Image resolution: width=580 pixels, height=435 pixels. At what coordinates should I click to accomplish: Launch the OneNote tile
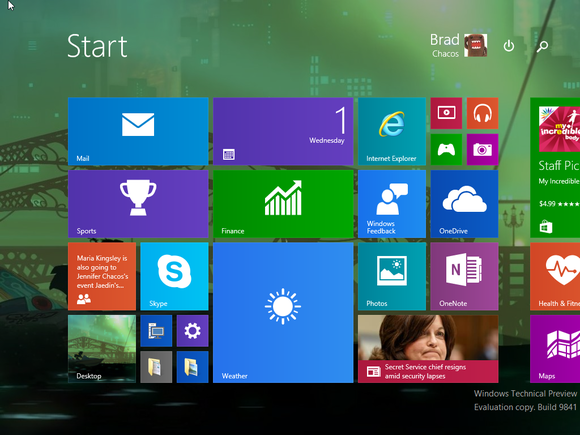(x=464, y=276)
